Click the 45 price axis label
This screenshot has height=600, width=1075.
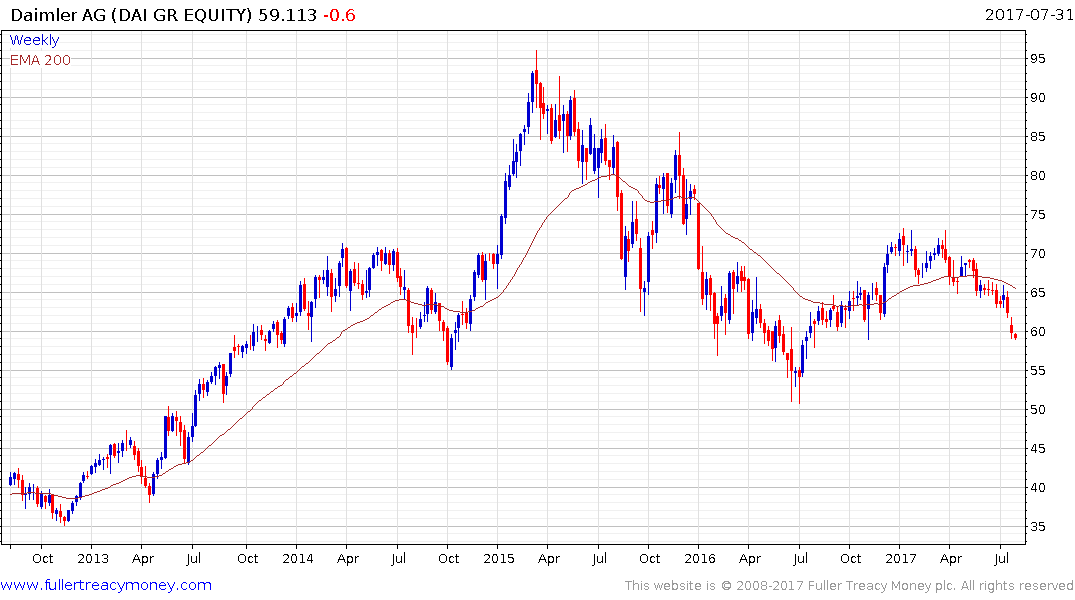[1037, 449]
